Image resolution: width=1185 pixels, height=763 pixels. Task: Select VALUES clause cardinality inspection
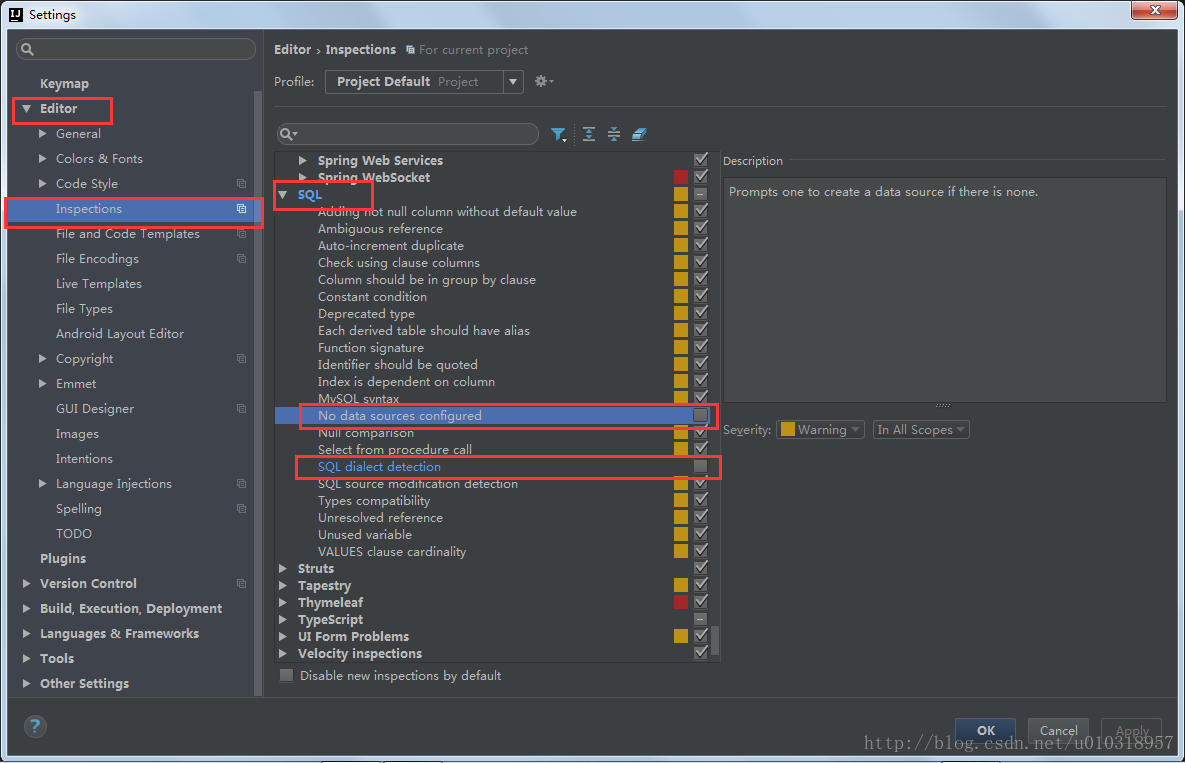[391, 551]
